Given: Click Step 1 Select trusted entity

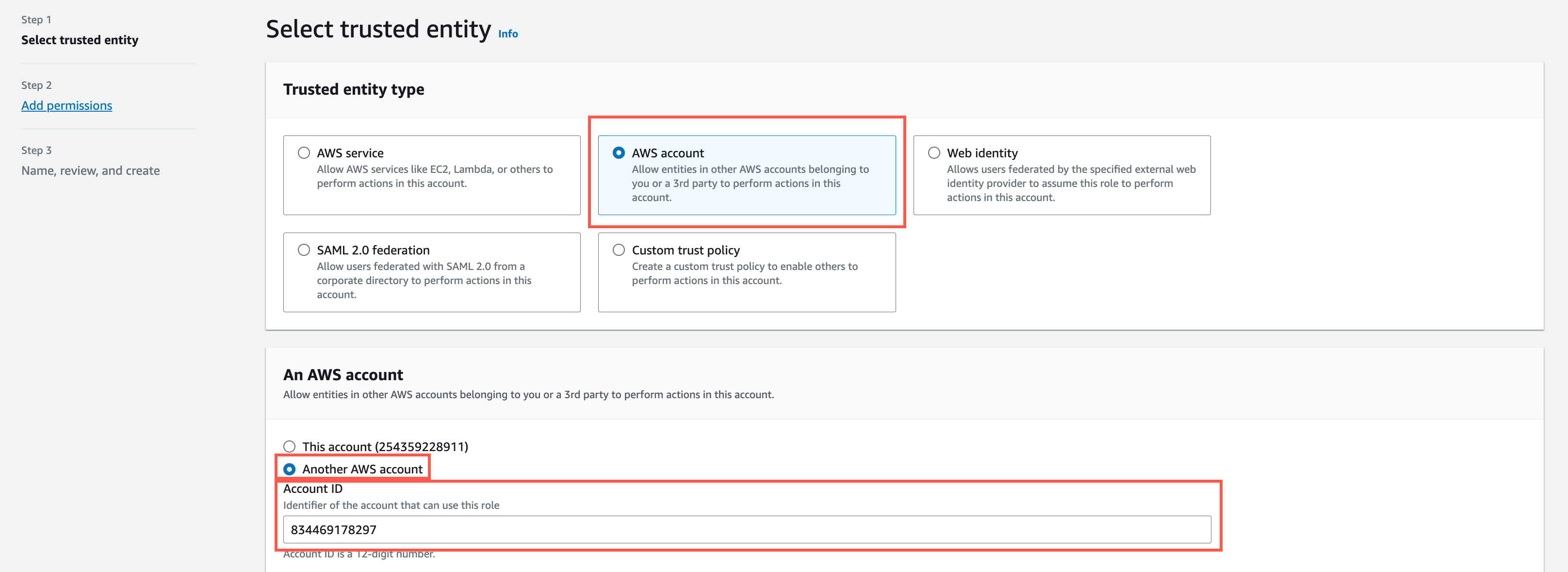Looking at the screenshot, I should (x=80, y=40).
